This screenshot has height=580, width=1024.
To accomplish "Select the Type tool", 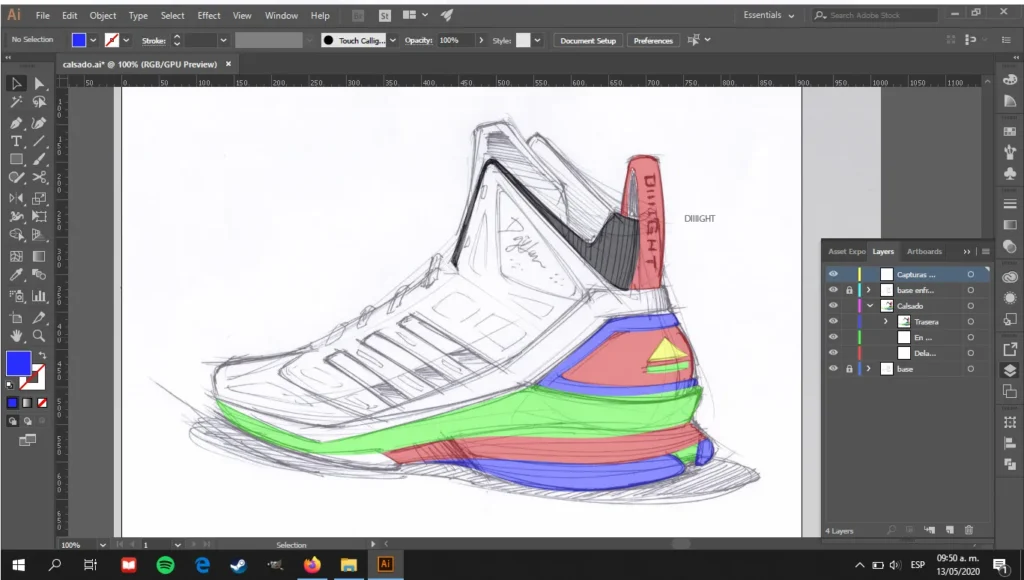I will point(16,141).
